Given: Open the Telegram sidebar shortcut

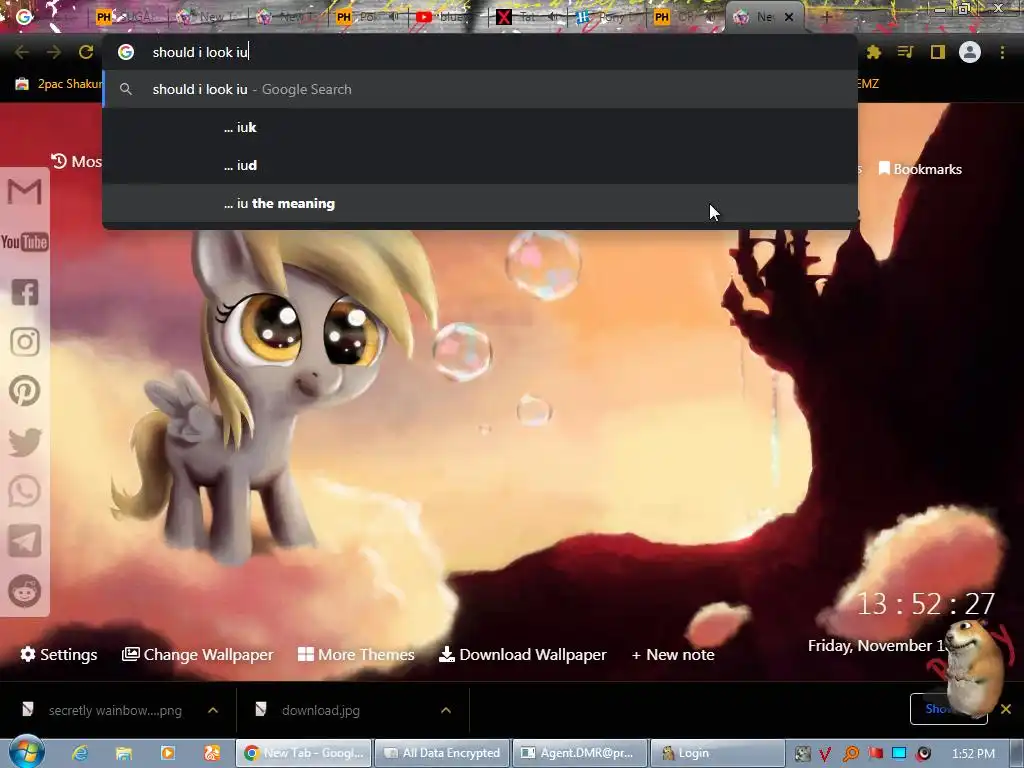Looking at the screenshot, I should [25, 541].
